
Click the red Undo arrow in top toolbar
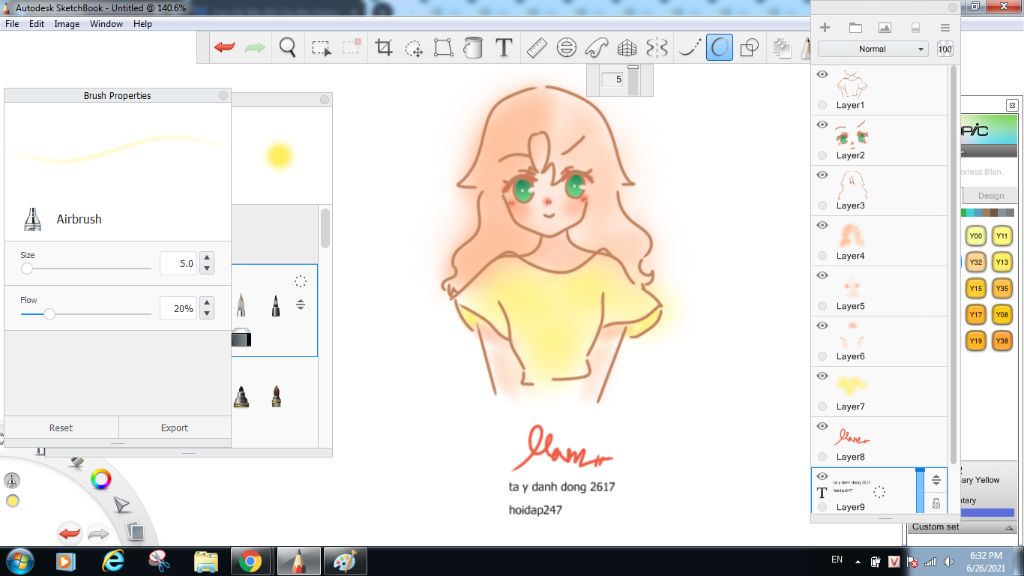click(225, 47)
